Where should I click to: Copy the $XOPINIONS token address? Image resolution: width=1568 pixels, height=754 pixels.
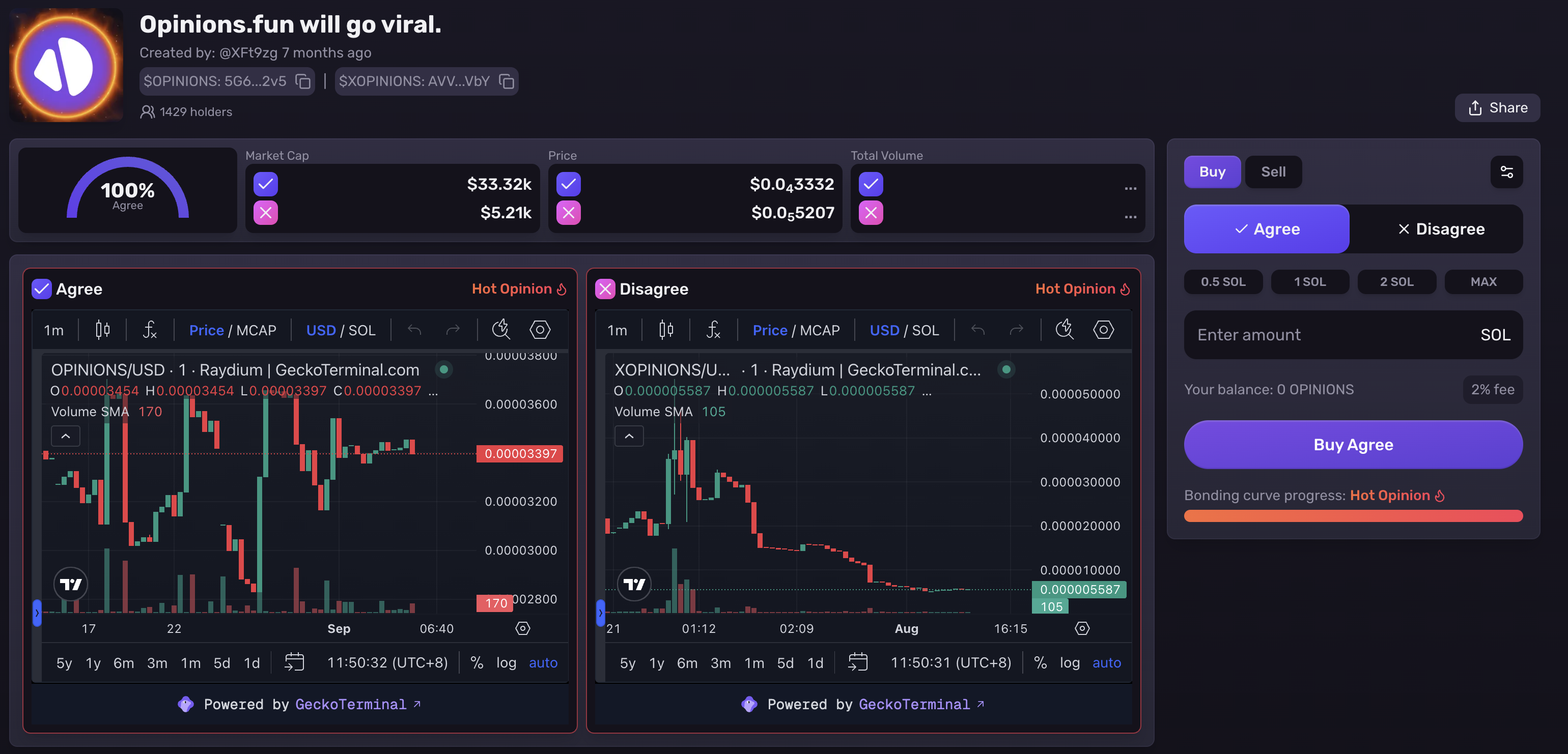coord(507,81)
